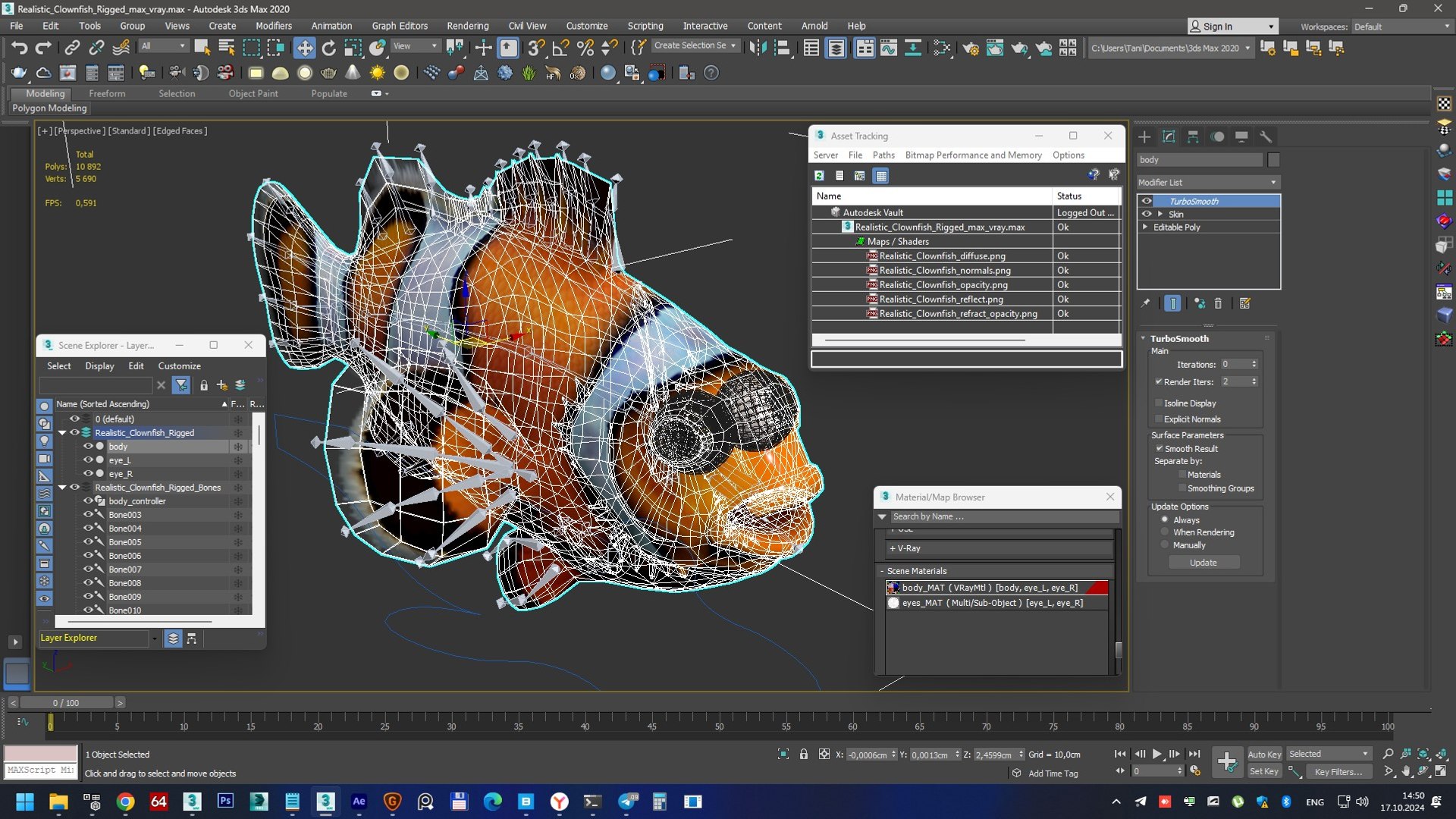Click the Key Filters button
This screenshot has width=1456, height=819.
(x=1338, y=771)
